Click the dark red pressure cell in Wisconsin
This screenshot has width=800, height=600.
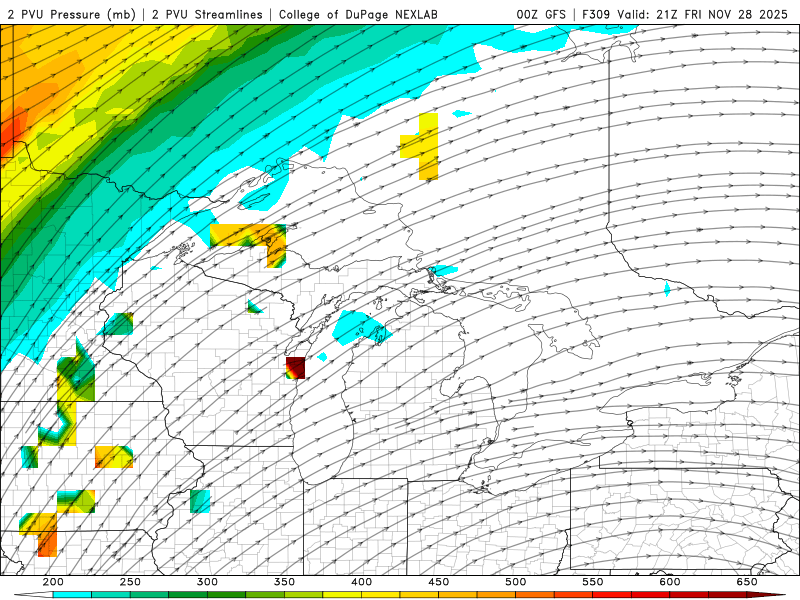point(295,368)
